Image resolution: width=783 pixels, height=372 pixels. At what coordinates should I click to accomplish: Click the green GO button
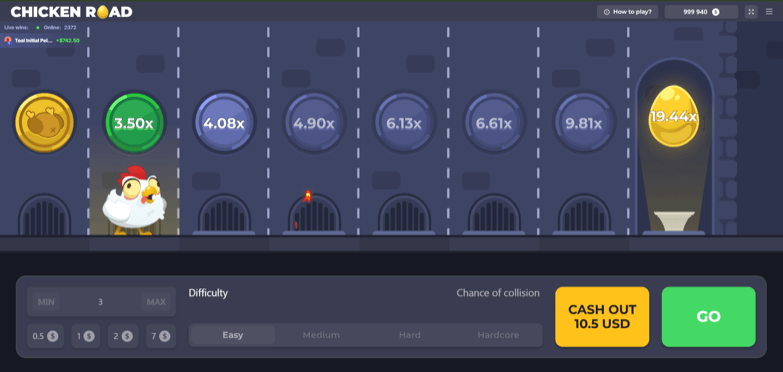coord(709,317)
